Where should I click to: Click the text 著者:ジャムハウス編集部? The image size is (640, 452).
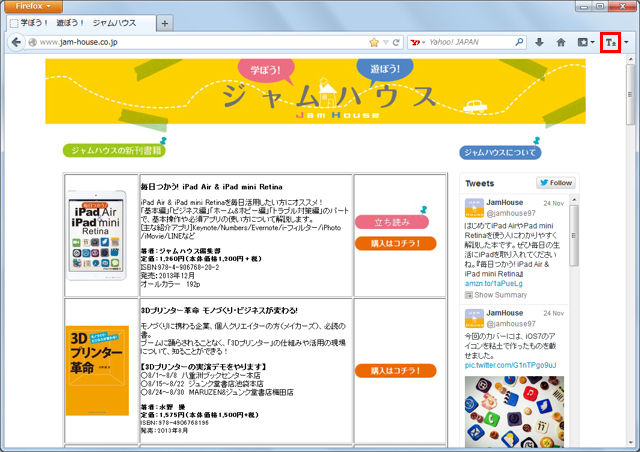pos(180,251)
